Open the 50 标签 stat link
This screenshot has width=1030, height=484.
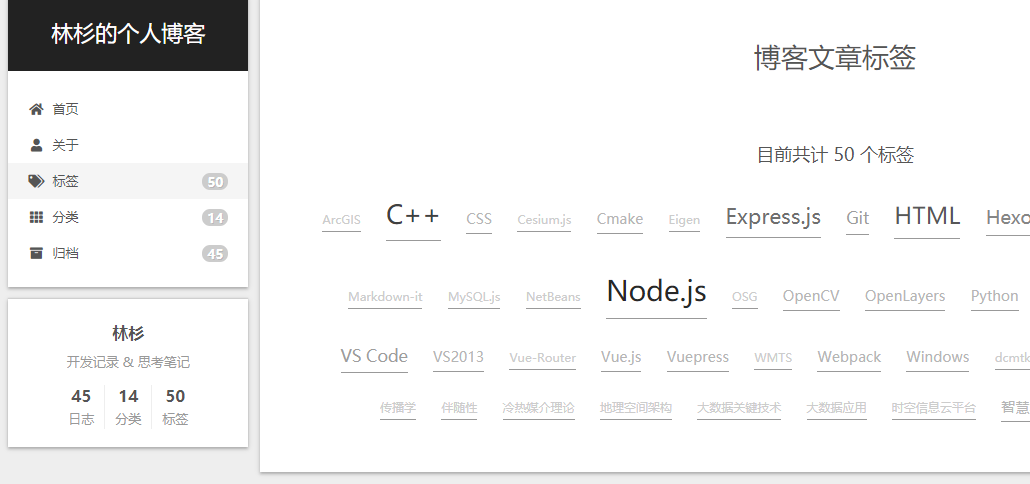pos(175,407)
